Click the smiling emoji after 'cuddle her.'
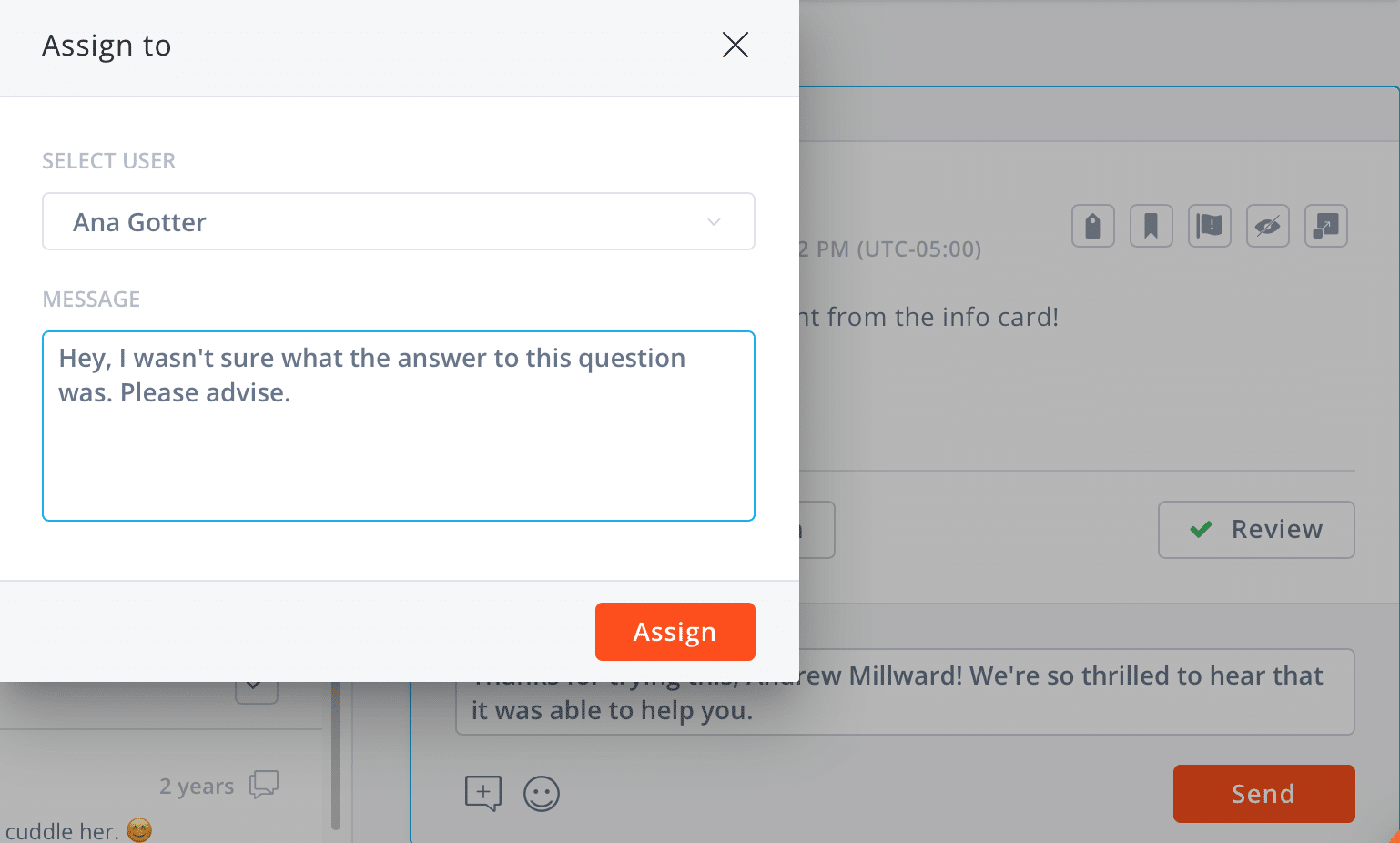The height and width of the screenshot is (843, 1400). tap(139, 830)
